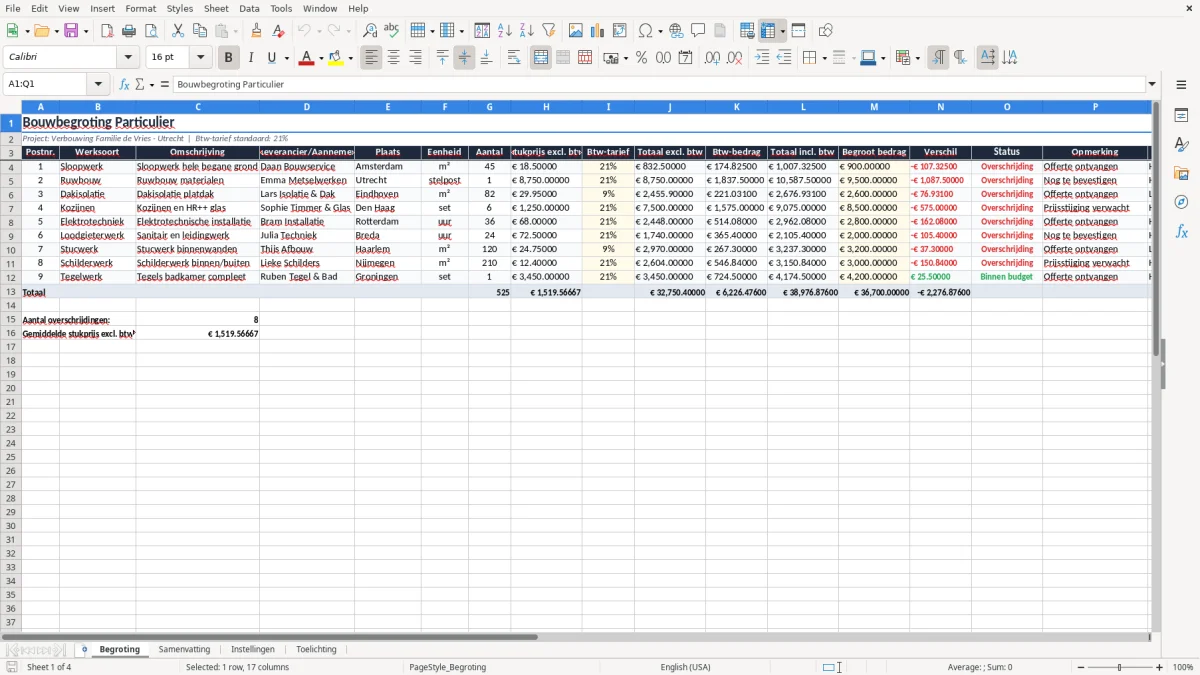
Task: Insert a pivot table
Action: [619, 31]
